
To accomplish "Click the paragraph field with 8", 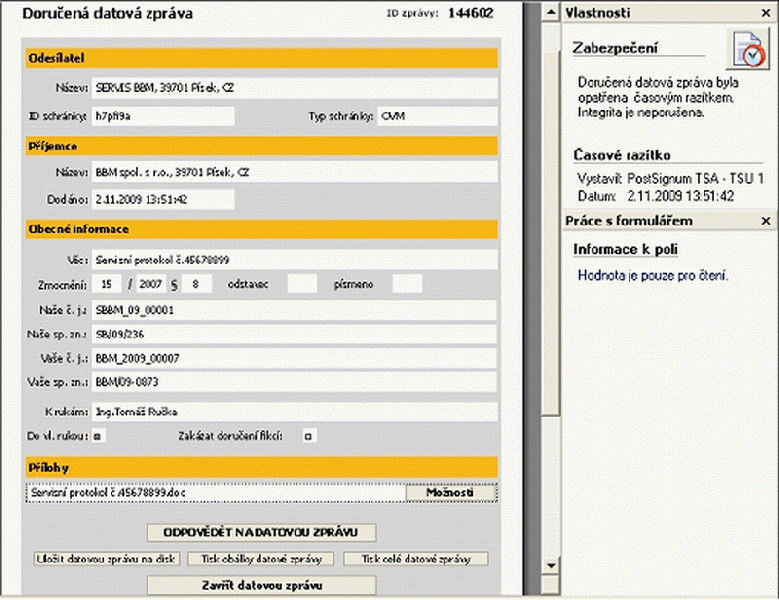I will click(197, 284).
